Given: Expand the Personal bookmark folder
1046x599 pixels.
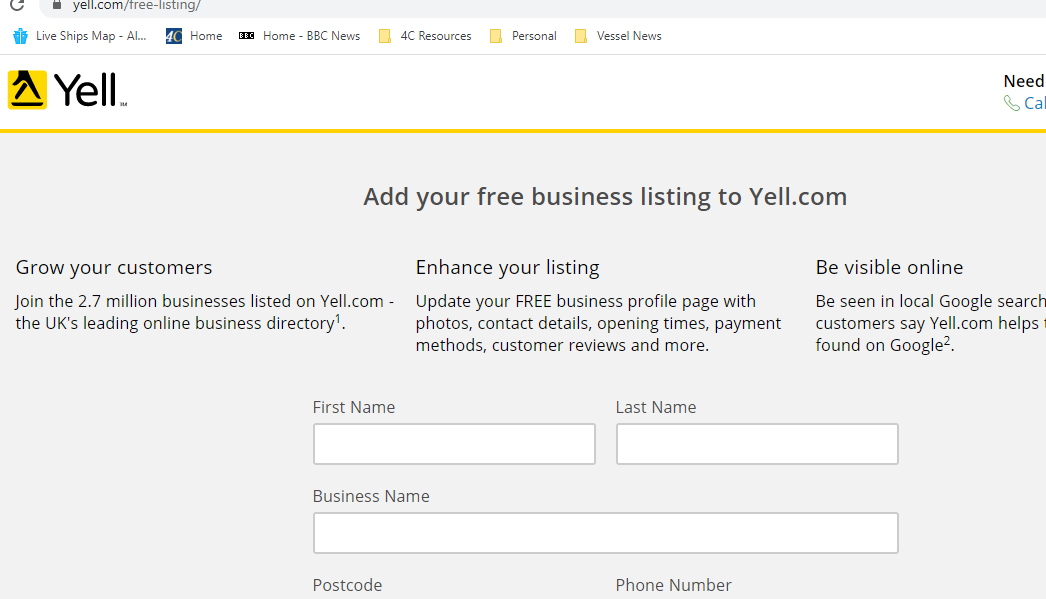Looking at the screenshot, I should click(523, 36).
